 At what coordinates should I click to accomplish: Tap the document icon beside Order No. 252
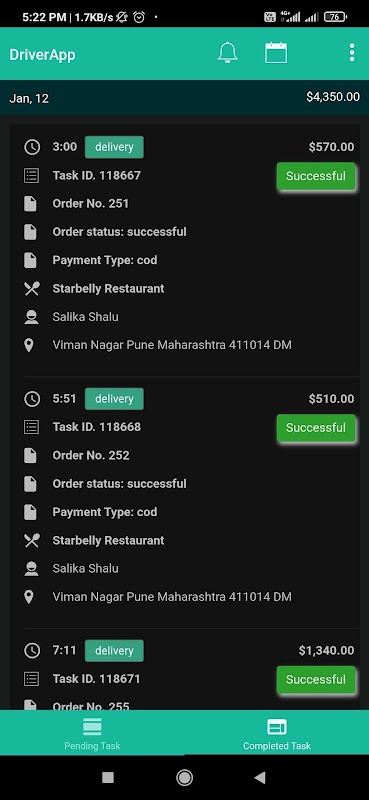(x=30, y=456)
